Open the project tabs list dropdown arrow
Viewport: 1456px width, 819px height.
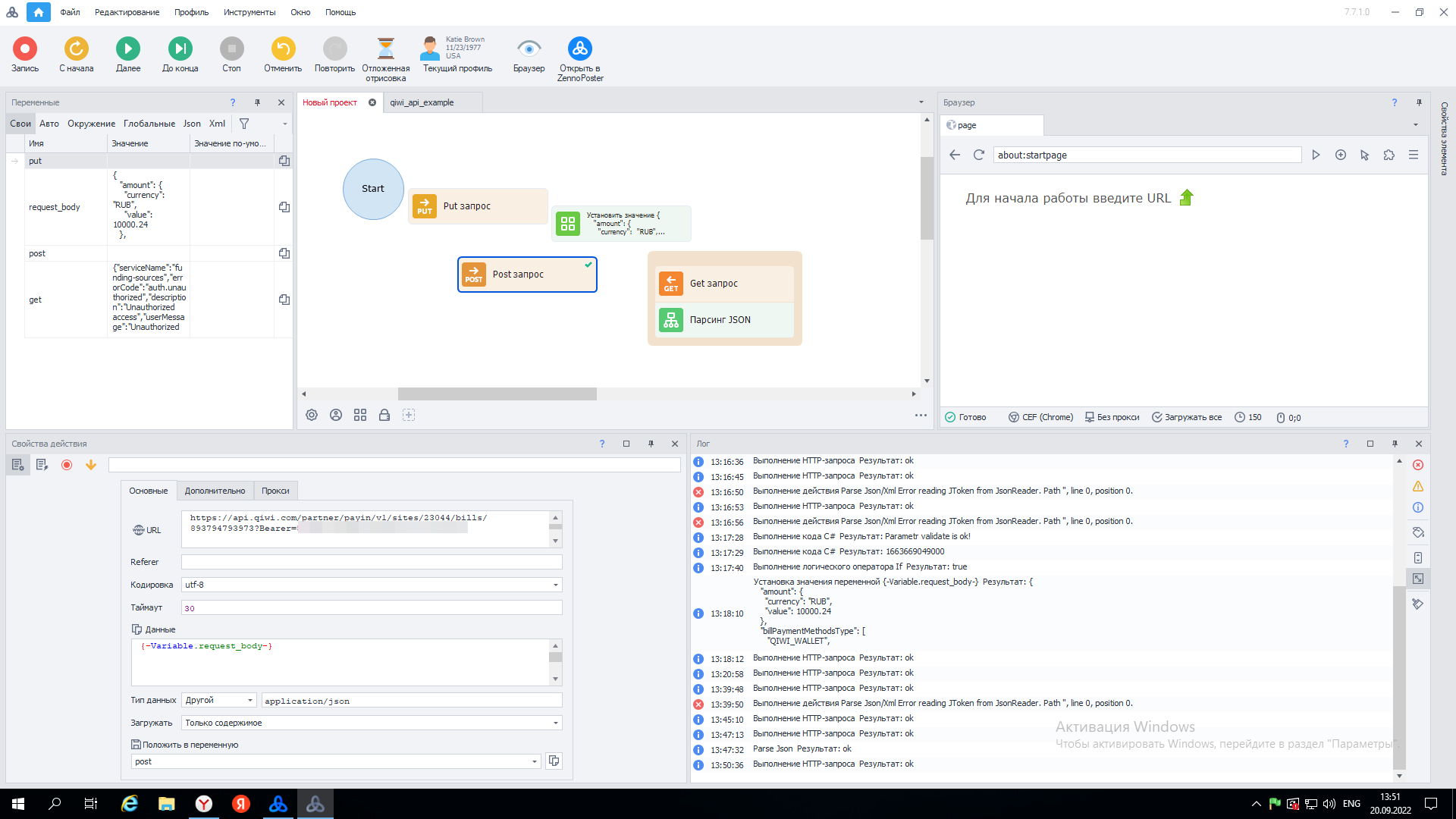point(921,102)
